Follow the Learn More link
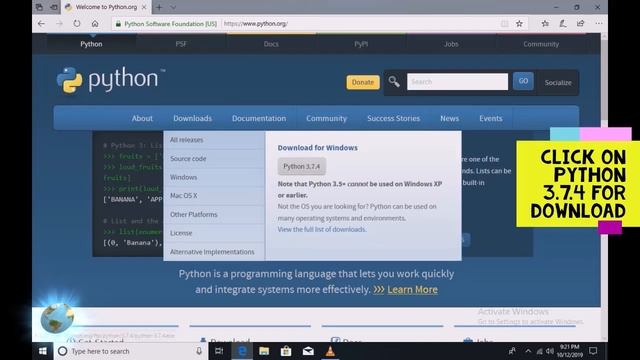640x360 pixels. click(412, 289)
